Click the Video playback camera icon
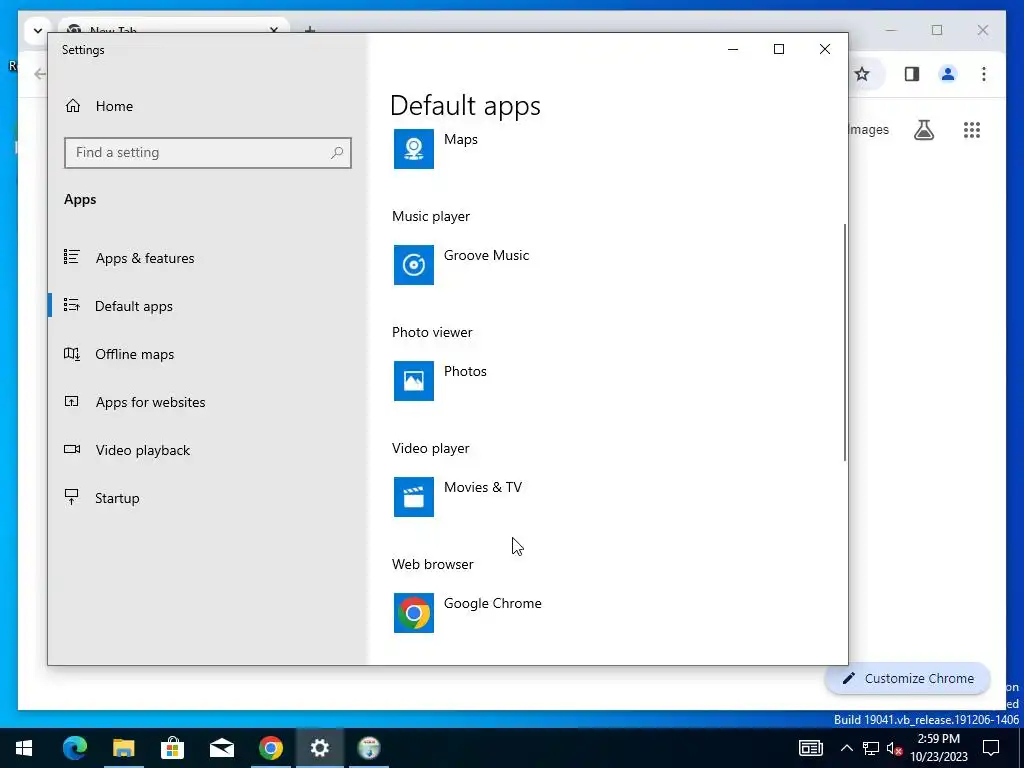This screenshot has height=768, width=1024. pos(72,449)
